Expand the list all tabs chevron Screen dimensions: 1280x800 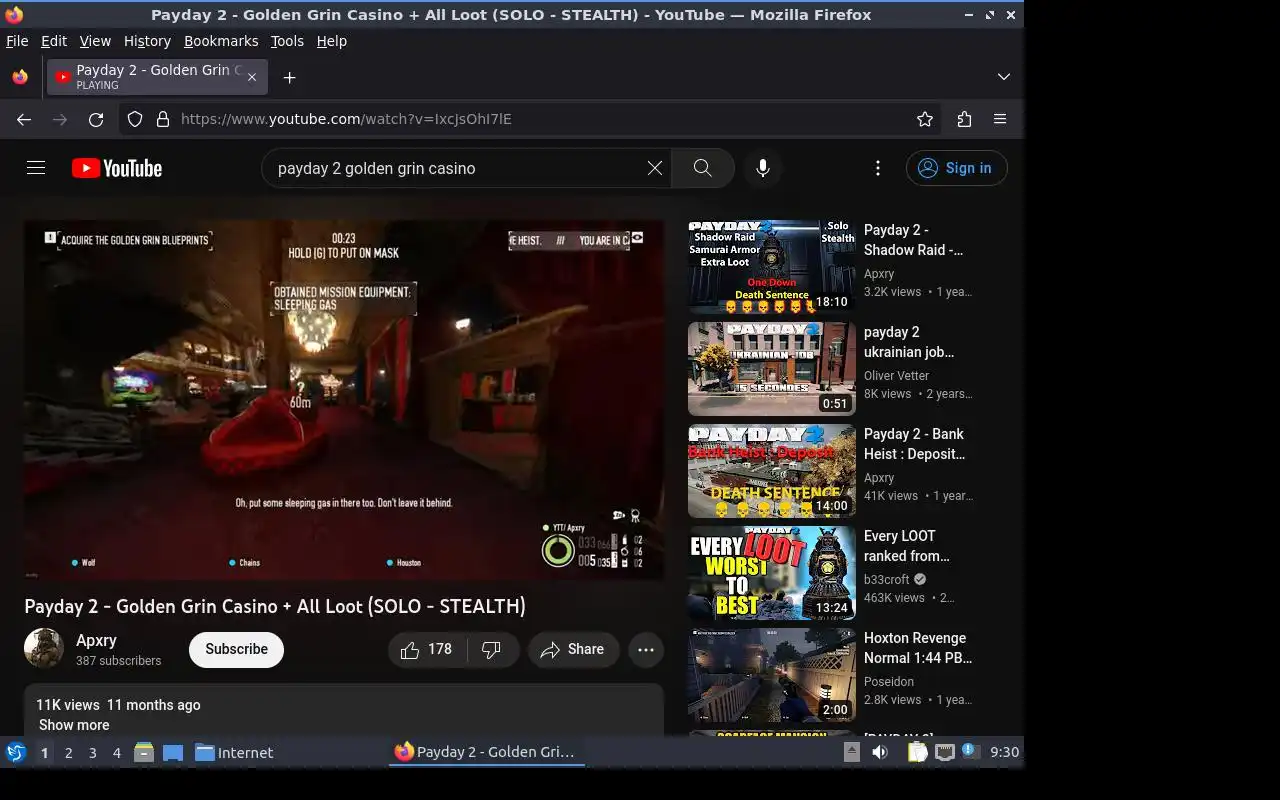click(1004, 77)
